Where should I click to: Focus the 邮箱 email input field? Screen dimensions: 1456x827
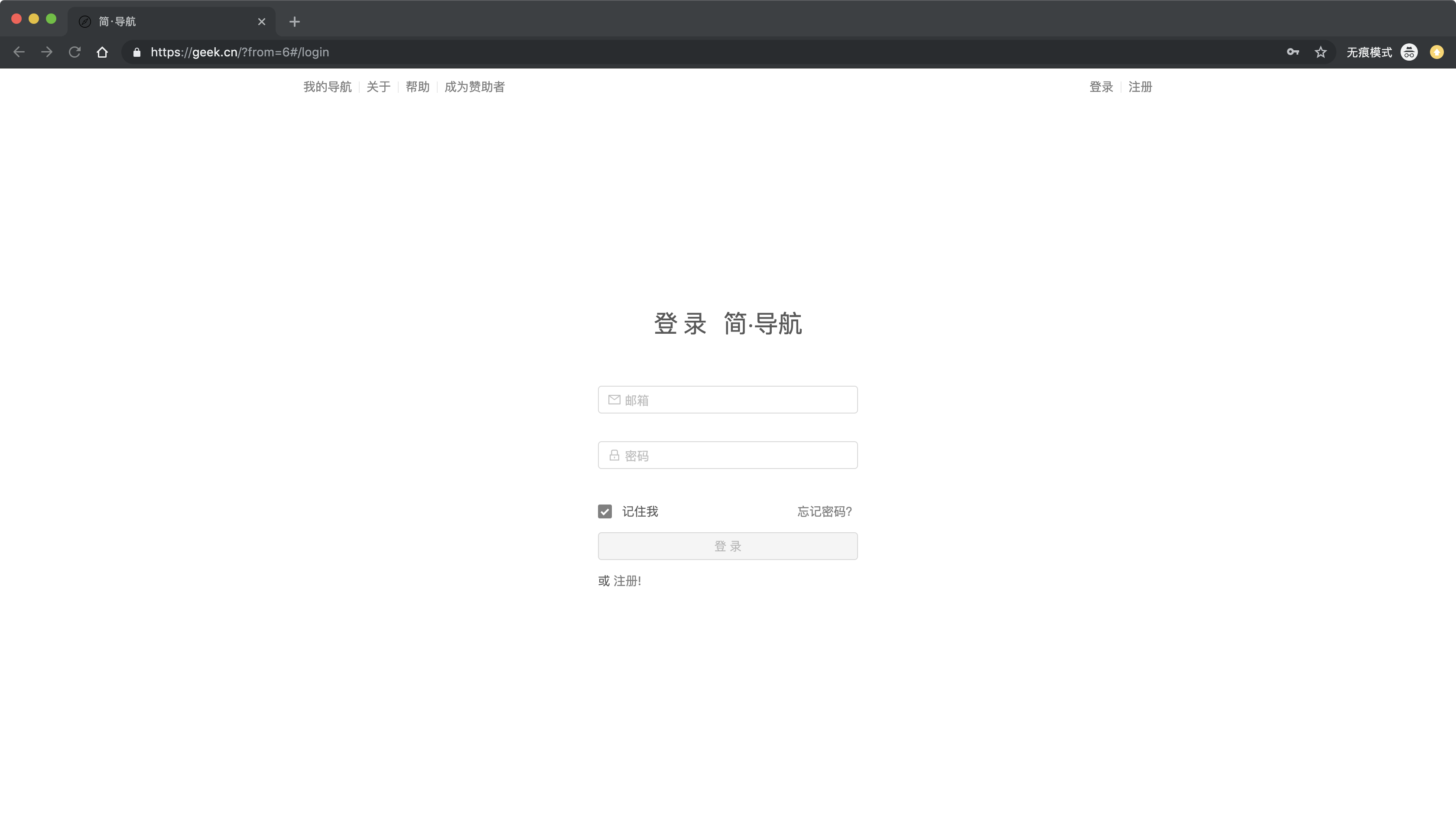coord(728,400)
